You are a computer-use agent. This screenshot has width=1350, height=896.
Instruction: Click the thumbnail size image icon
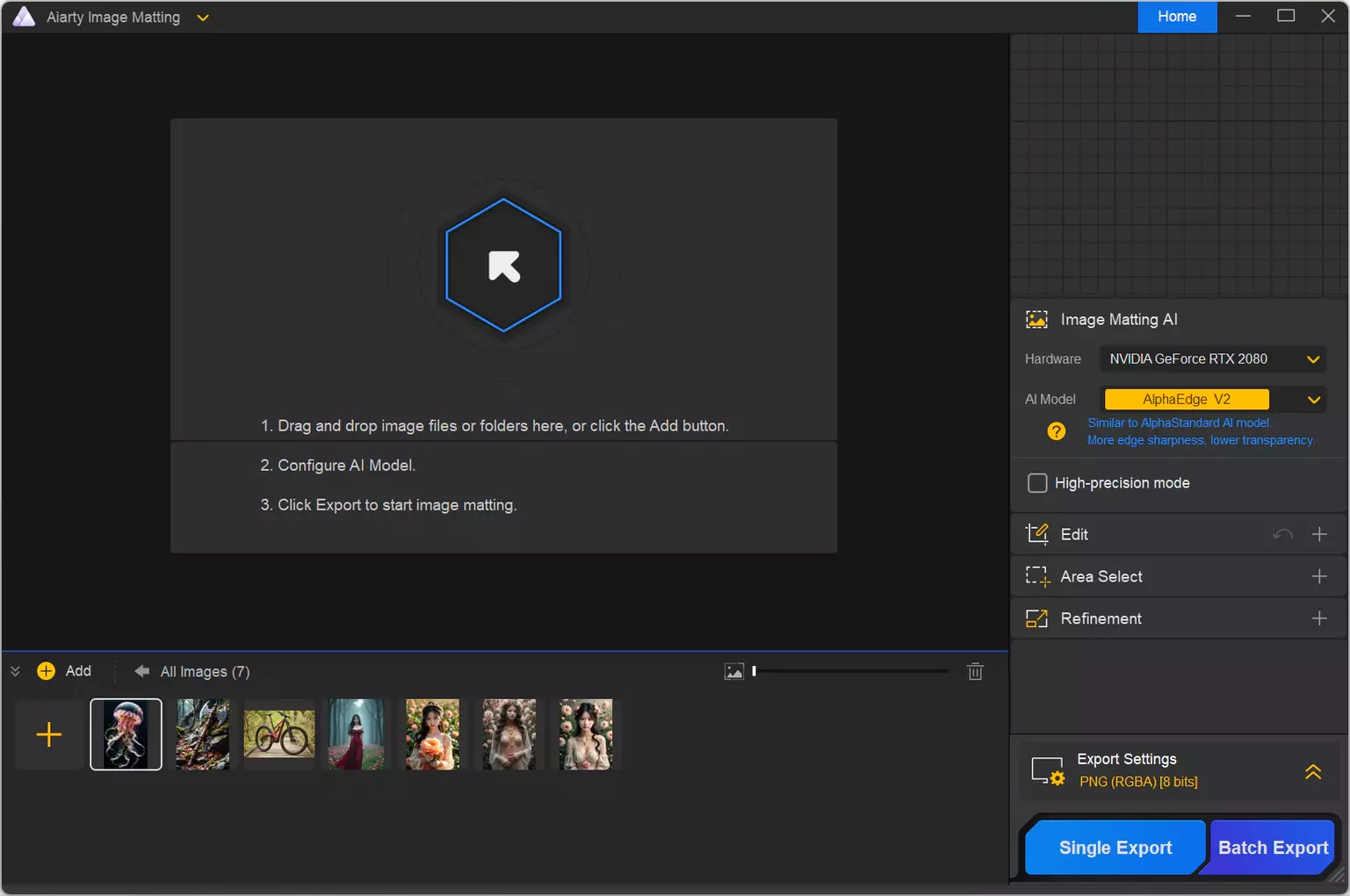pos(733,672)
